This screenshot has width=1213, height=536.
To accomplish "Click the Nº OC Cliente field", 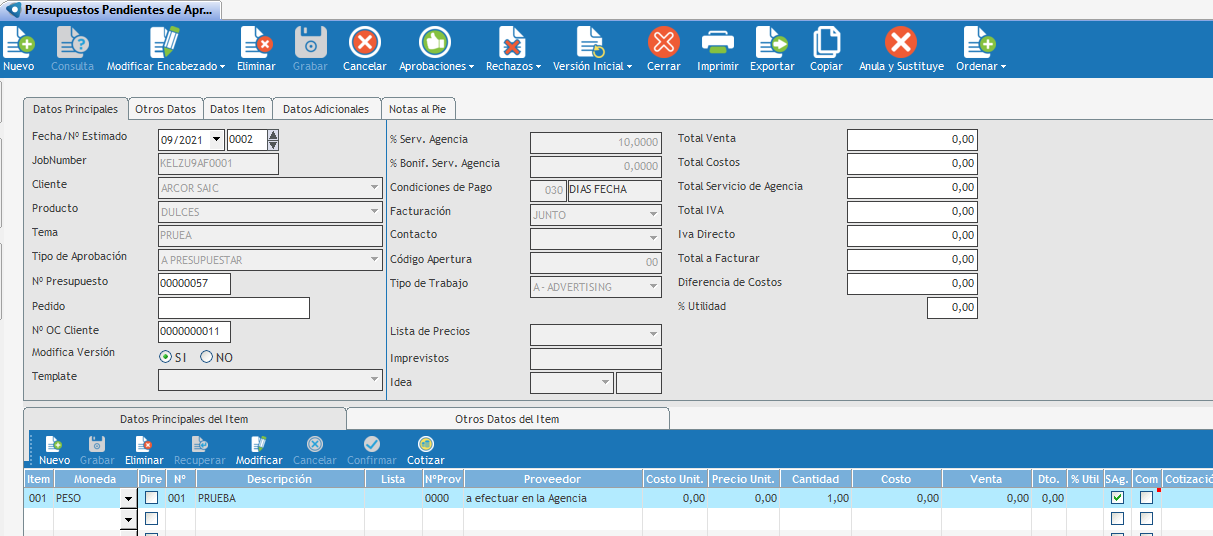I will 194,332.
